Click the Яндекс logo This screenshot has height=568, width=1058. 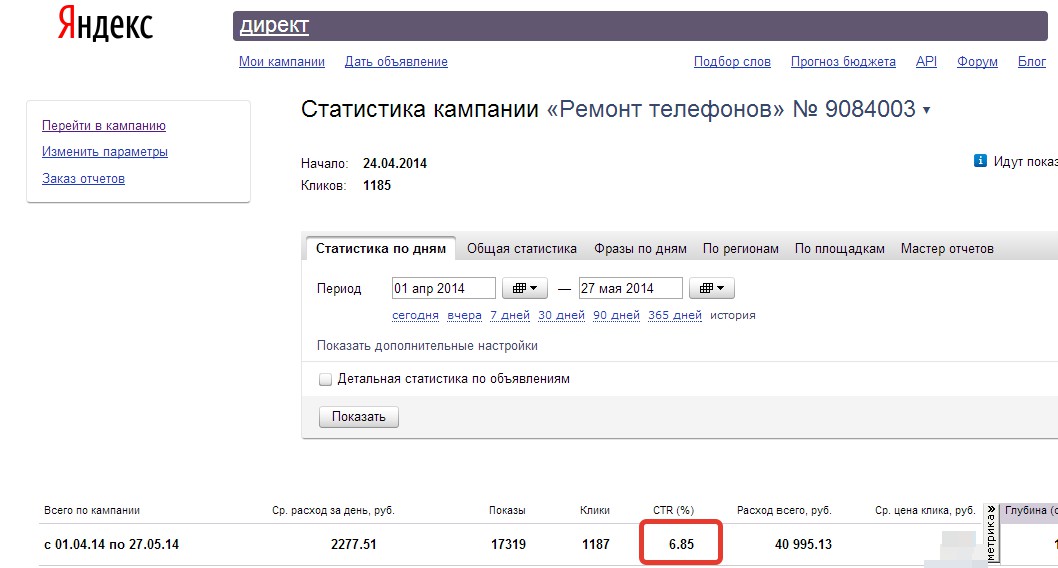coord(105,24)
